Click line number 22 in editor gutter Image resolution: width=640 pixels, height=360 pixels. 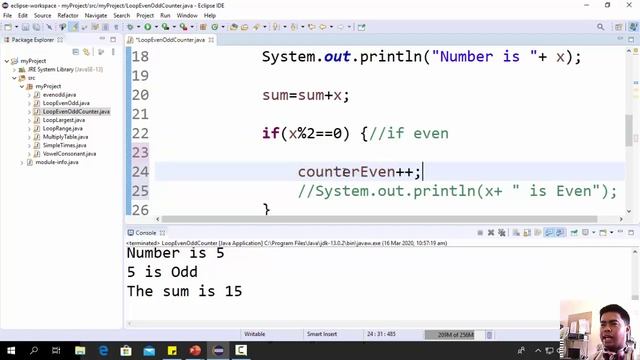pyautogui.click(x=140, y=133)
